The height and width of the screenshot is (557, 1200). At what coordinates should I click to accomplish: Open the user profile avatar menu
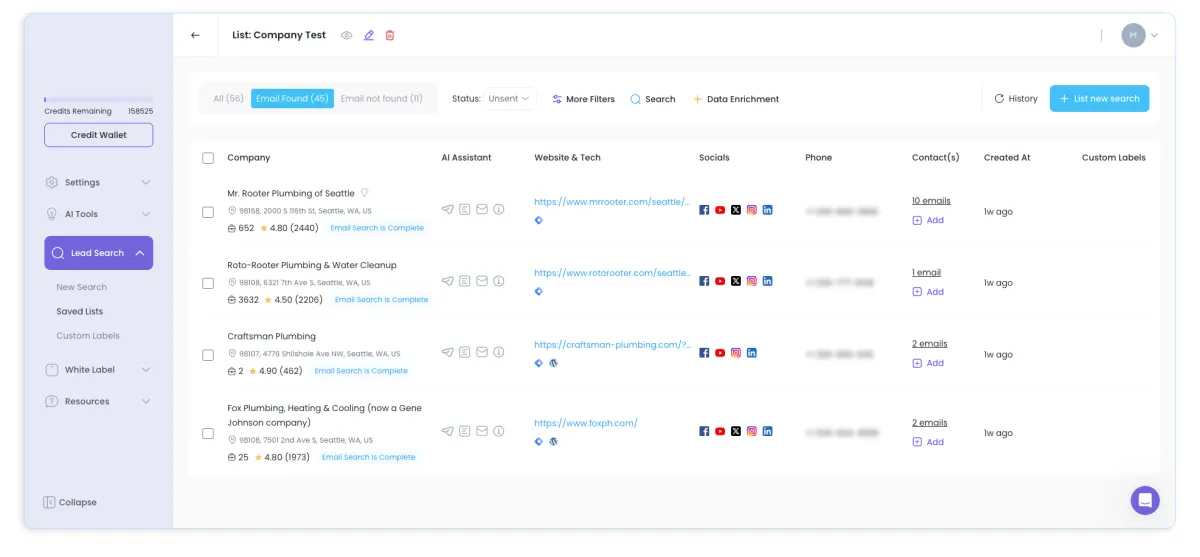pyautogui.click(x=1139, y=35)
